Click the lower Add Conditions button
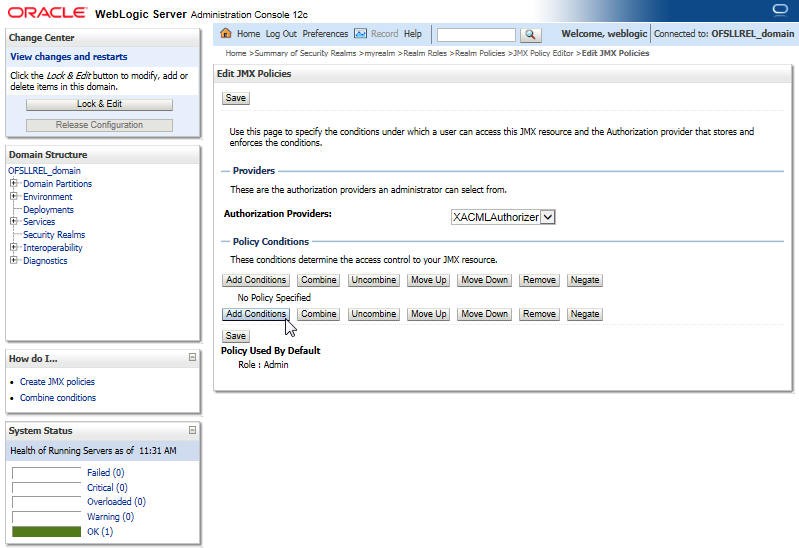Screen dimensions: 799x548 [x=256, y=314]
